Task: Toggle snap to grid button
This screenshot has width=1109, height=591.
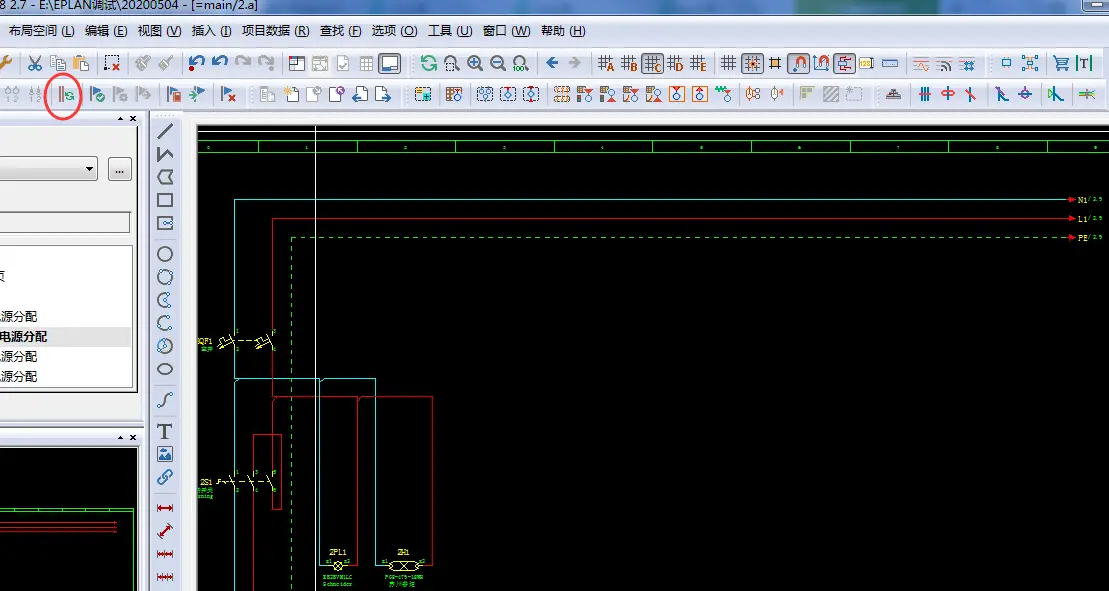Action: coord(751,63)
